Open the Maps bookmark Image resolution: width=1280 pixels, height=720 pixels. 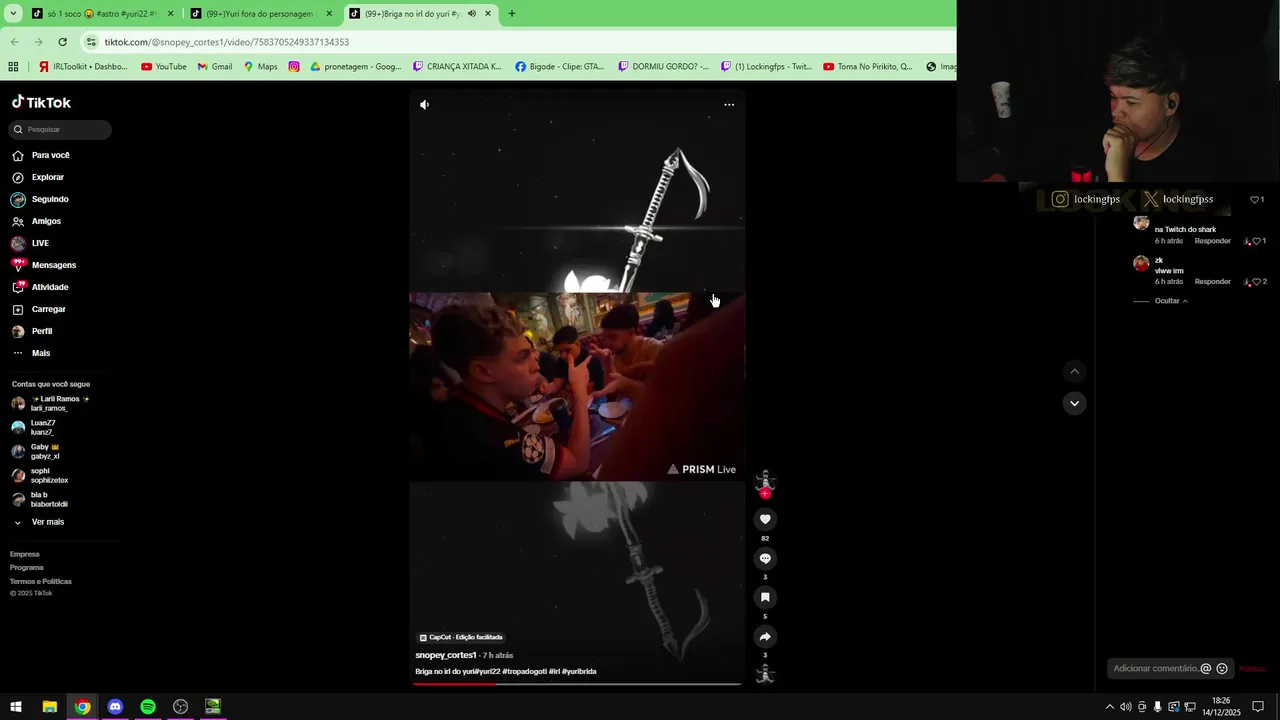[260, 67]
